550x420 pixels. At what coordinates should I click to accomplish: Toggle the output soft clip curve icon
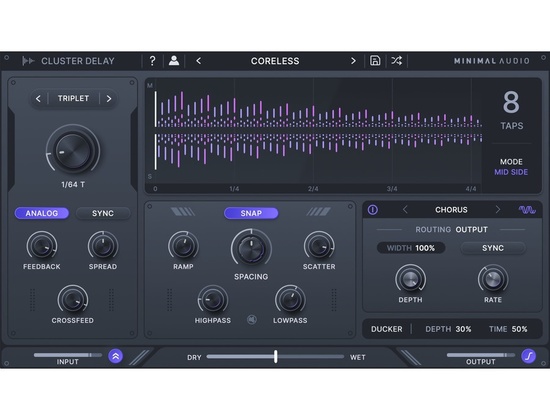point(528,356)
